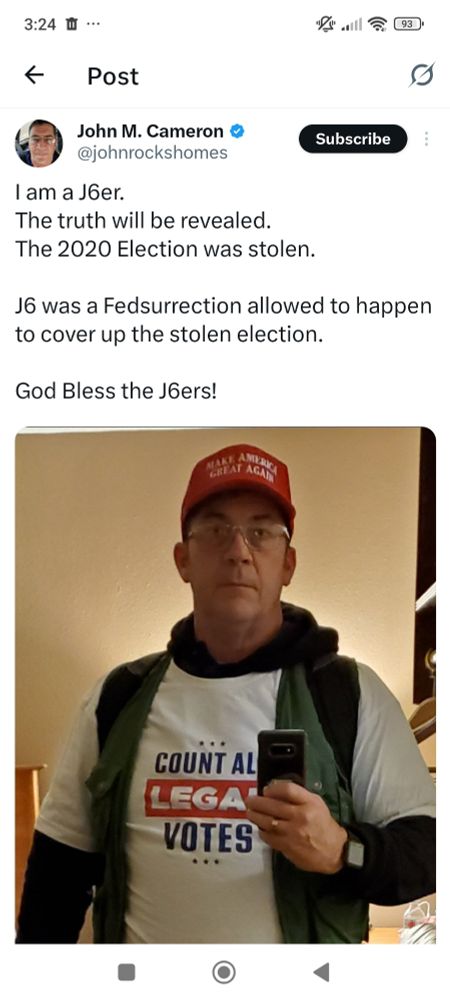
Task: Tap the Android back triangle button
Action: coord(321,971)
